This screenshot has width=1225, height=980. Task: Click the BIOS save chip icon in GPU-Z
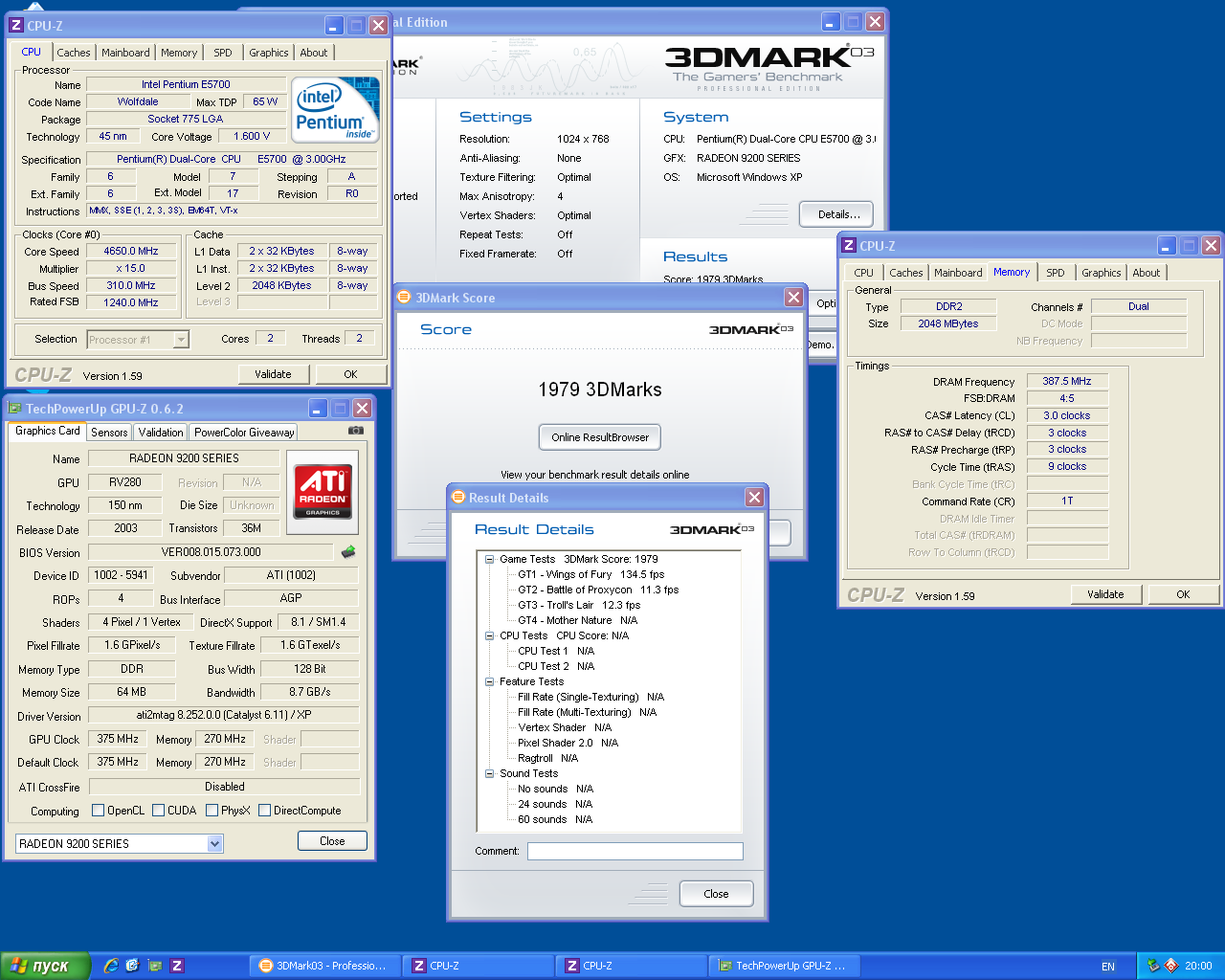pyautogui.click(x=348, y=551)
